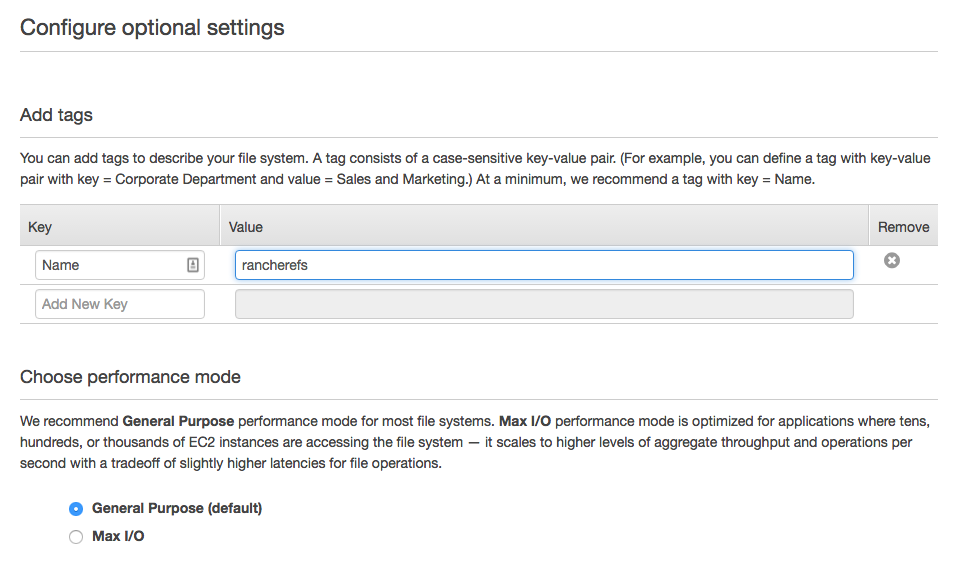Click the Key column header
This screenshot has width=957, height=567.
click(x=40, y=227)
